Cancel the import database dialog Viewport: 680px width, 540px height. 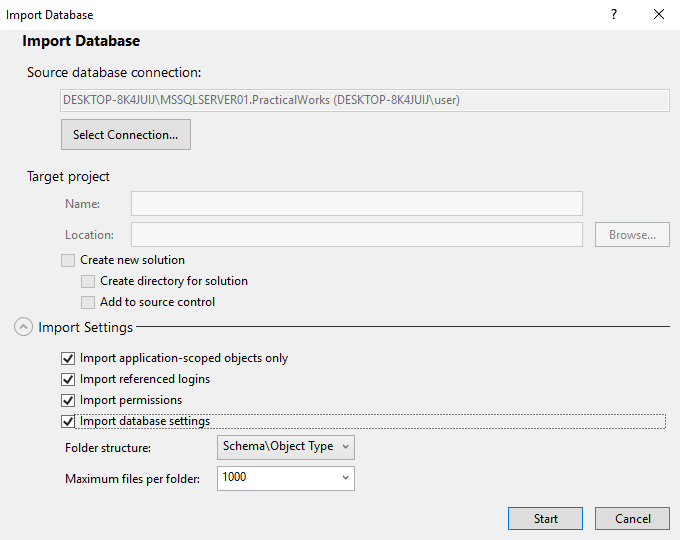tap(632, 518)
